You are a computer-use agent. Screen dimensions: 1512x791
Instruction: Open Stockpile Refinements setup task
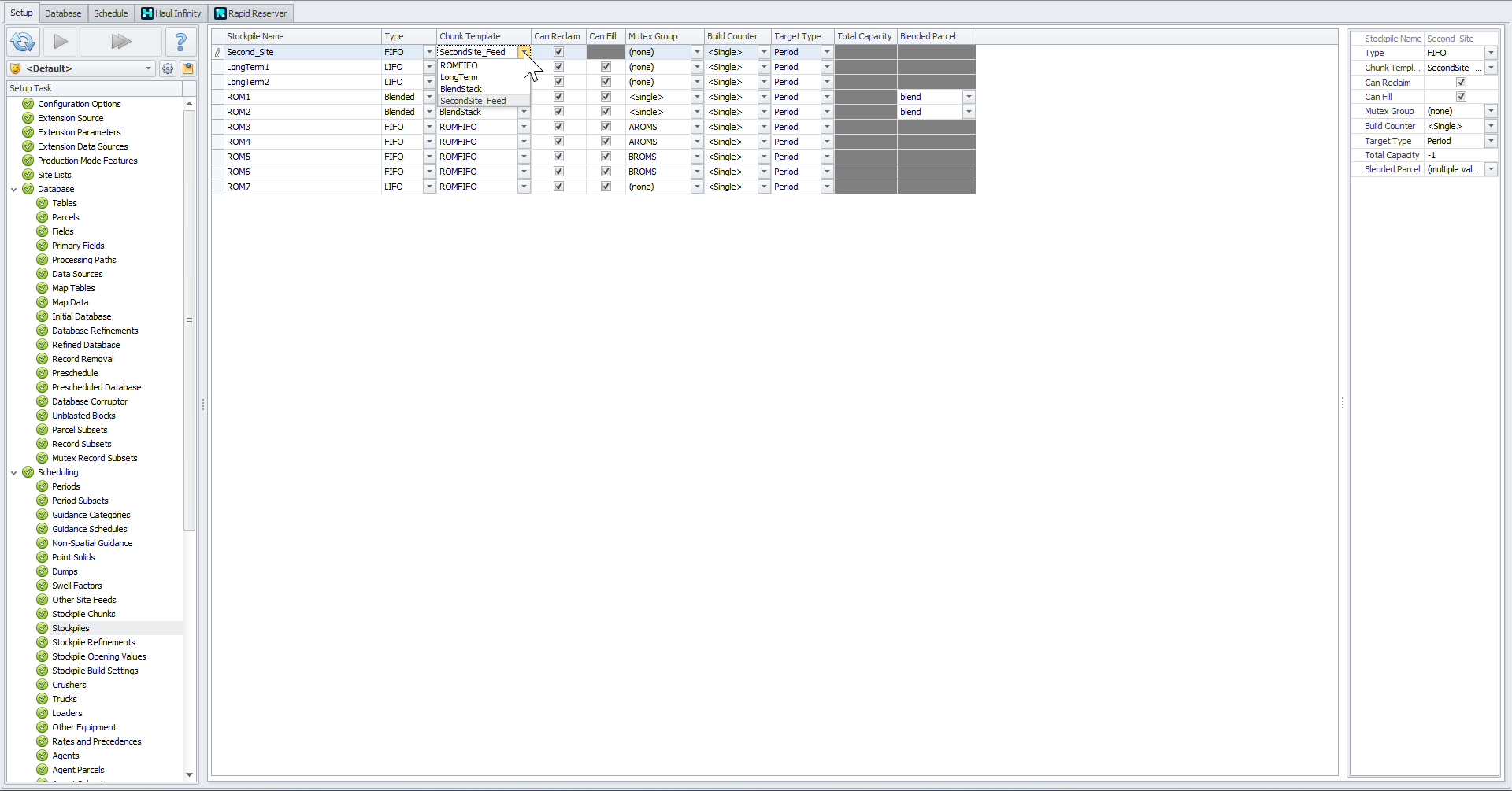[93, 642]
